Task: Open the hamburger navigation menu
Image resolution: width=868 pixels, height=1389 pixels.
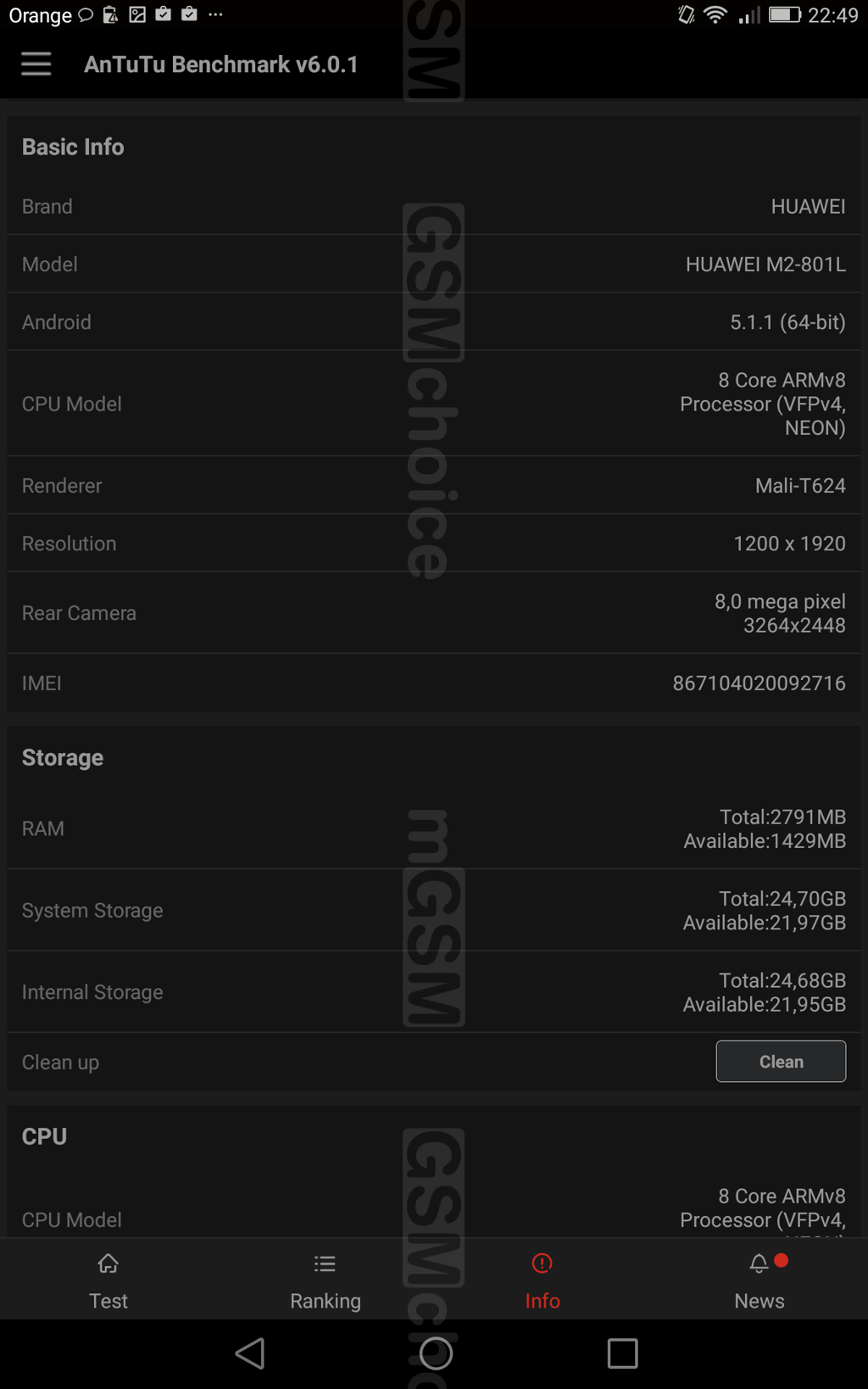Action: click(x=36, y=64)
